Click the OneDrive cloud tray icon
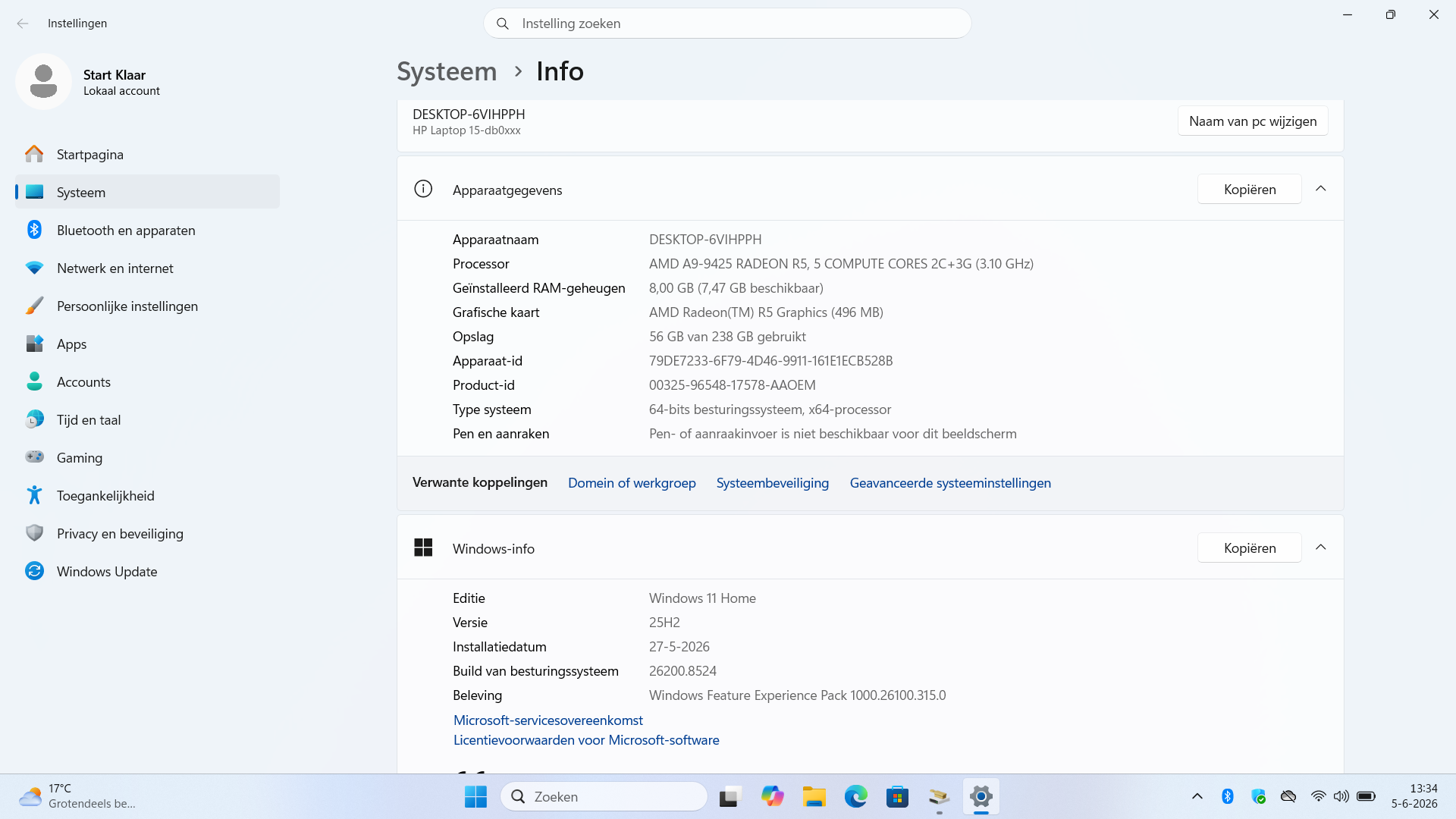 1288,796
